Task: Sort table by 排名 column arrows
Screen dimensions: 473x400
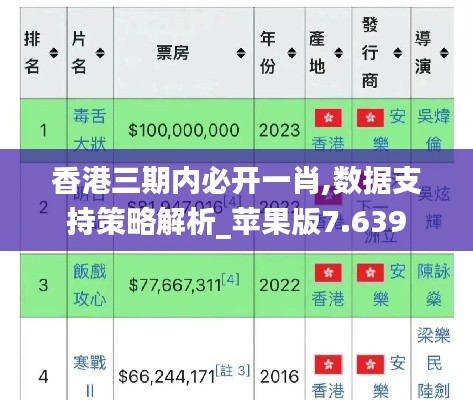Action: click(x=54, y=53)
